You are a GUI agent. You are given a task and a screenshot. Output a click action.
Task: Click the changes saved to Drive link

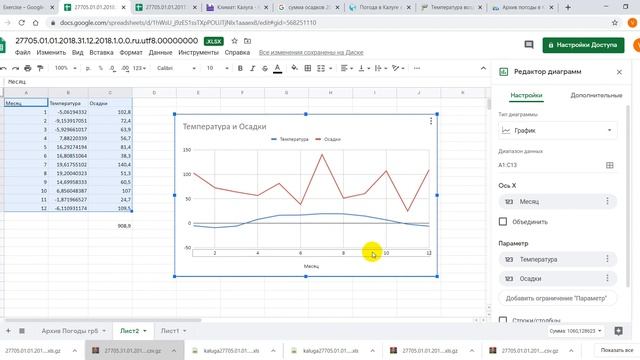click(311, 53)
